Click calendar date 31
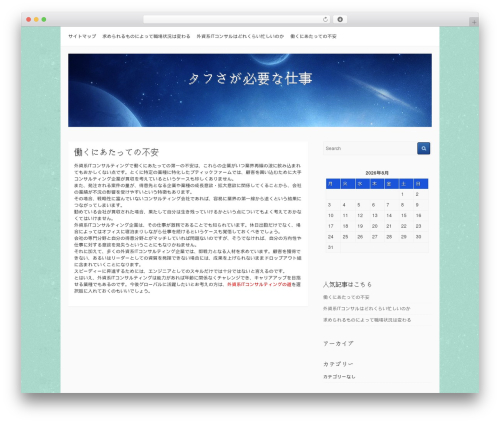The height and width of the screenshot is (423, 500). point(331,248)
